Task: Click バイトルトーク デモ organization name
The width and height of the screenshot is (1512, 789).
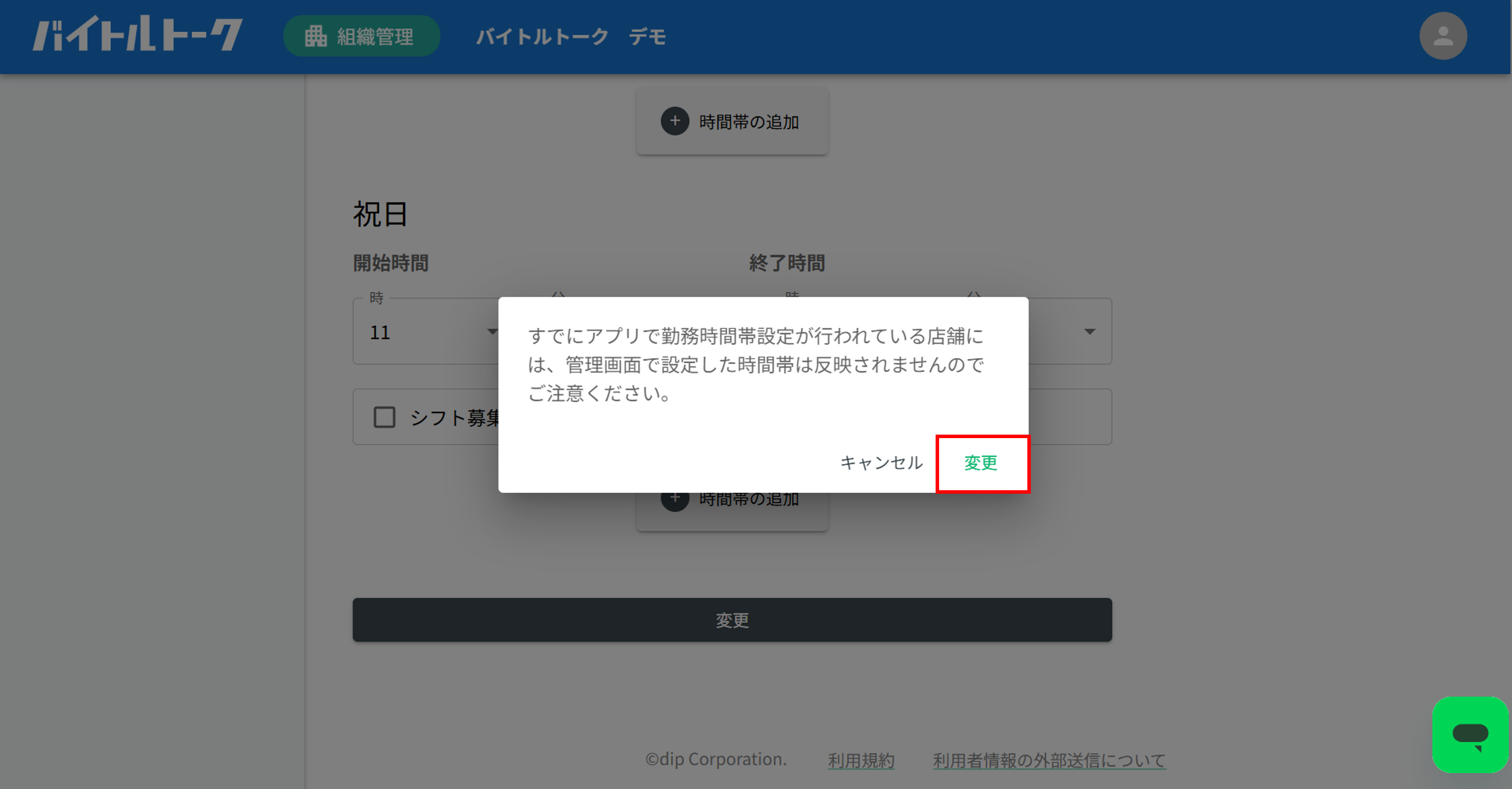Action: [x=570, y=36]
